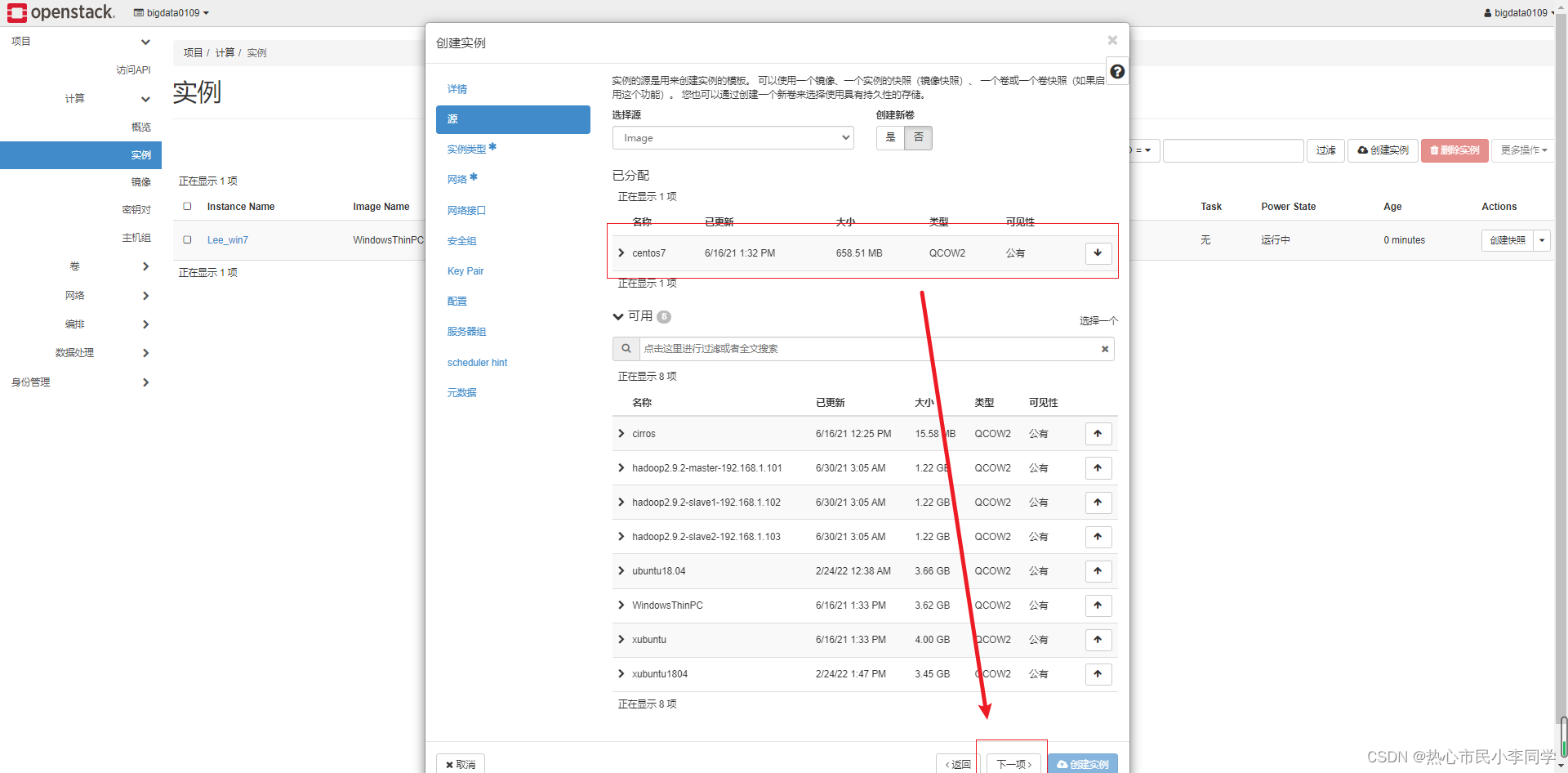Switch to the 源 tab

[x=513, y=119]
